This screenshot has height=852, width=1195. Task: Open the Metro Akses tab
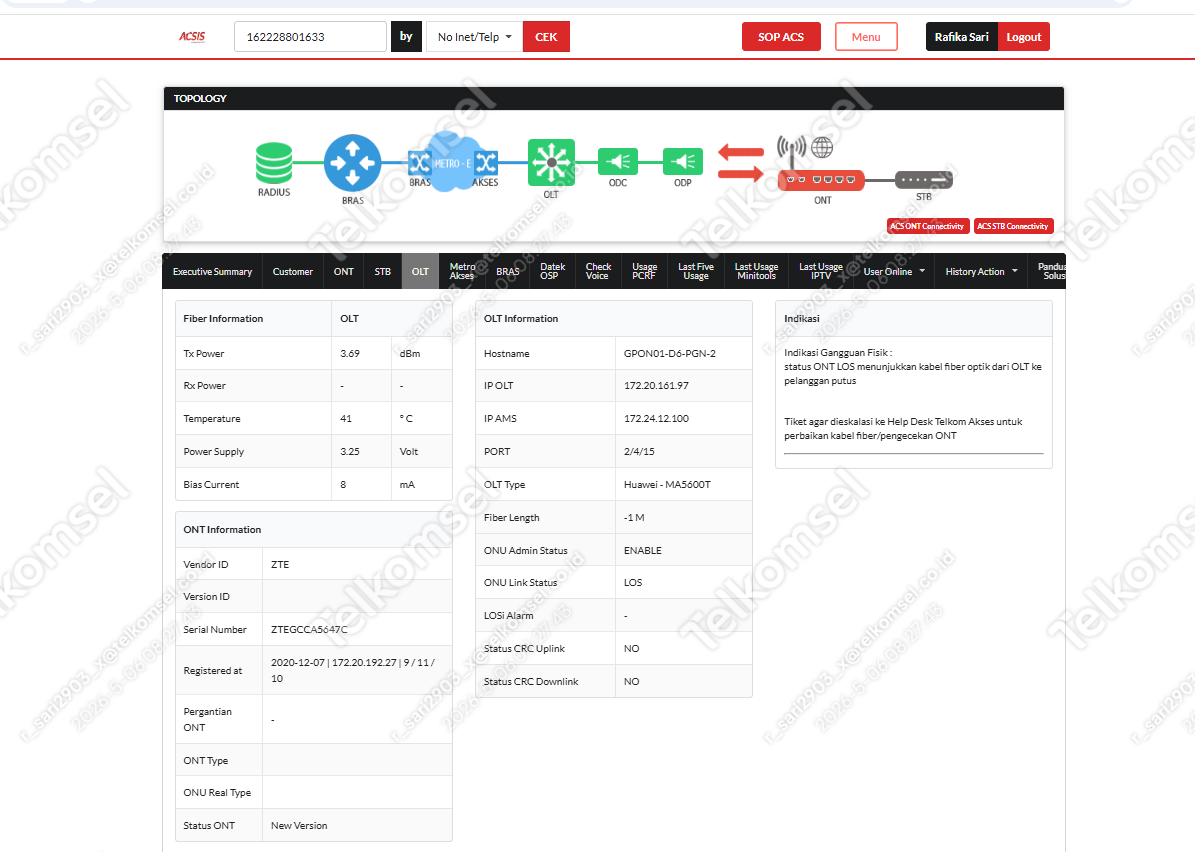click(462, 271)
